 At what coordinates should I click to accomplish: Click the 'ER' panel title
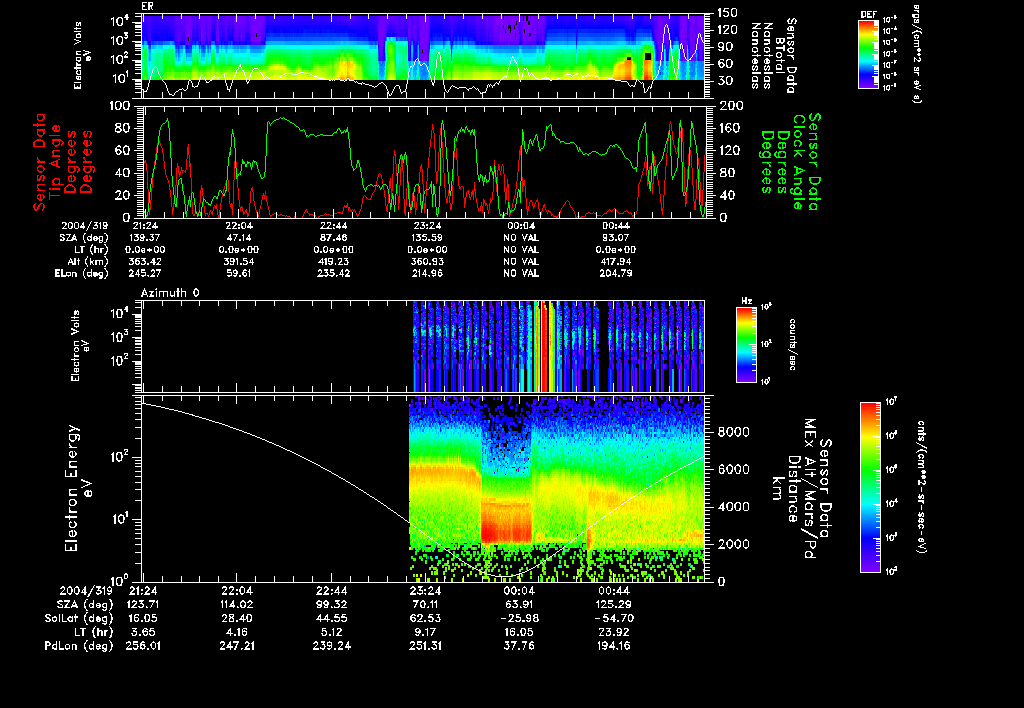(147, 7)
